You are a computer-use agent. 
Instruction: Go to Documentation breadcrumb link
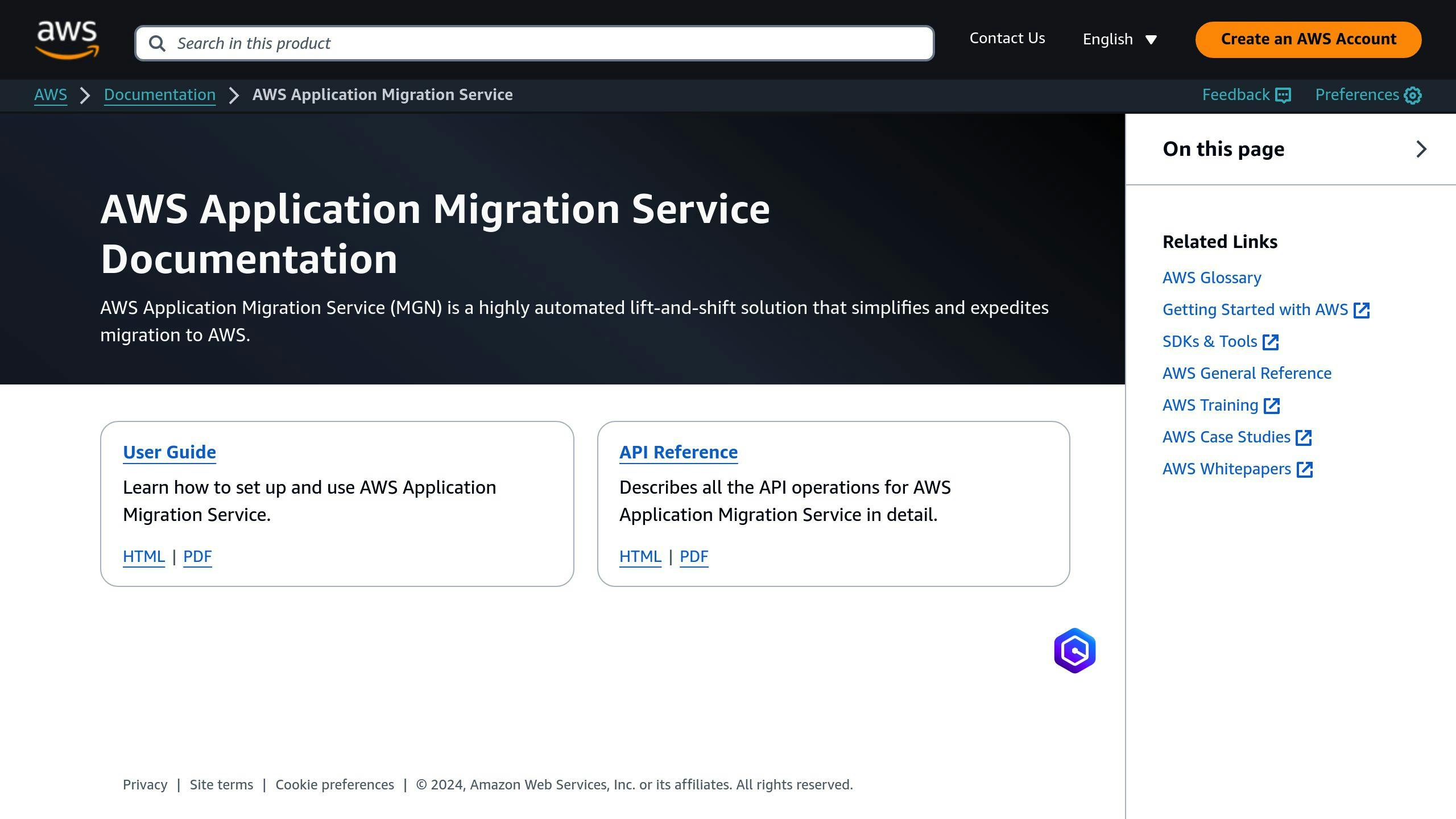pyautogui.click(x=160, y=94)
